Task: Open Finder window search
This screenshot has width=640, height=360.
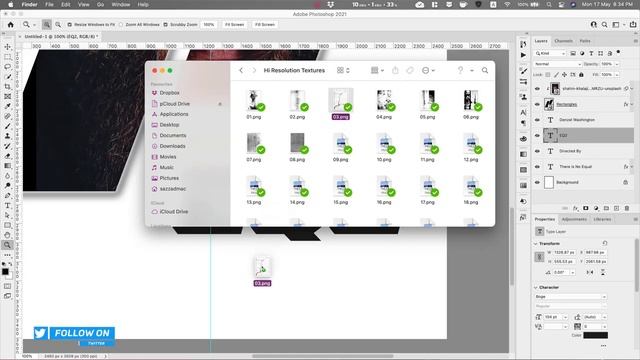Action: click(x=485, y=70)
